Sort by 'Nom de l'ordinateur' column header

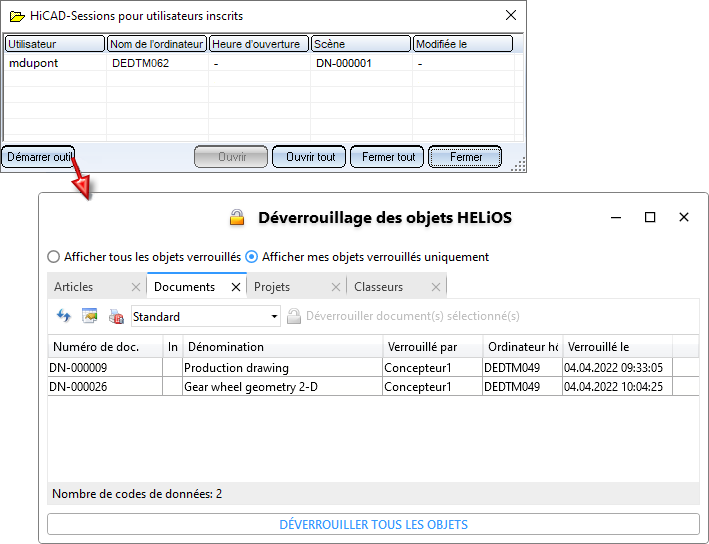[x=157, y=44]
